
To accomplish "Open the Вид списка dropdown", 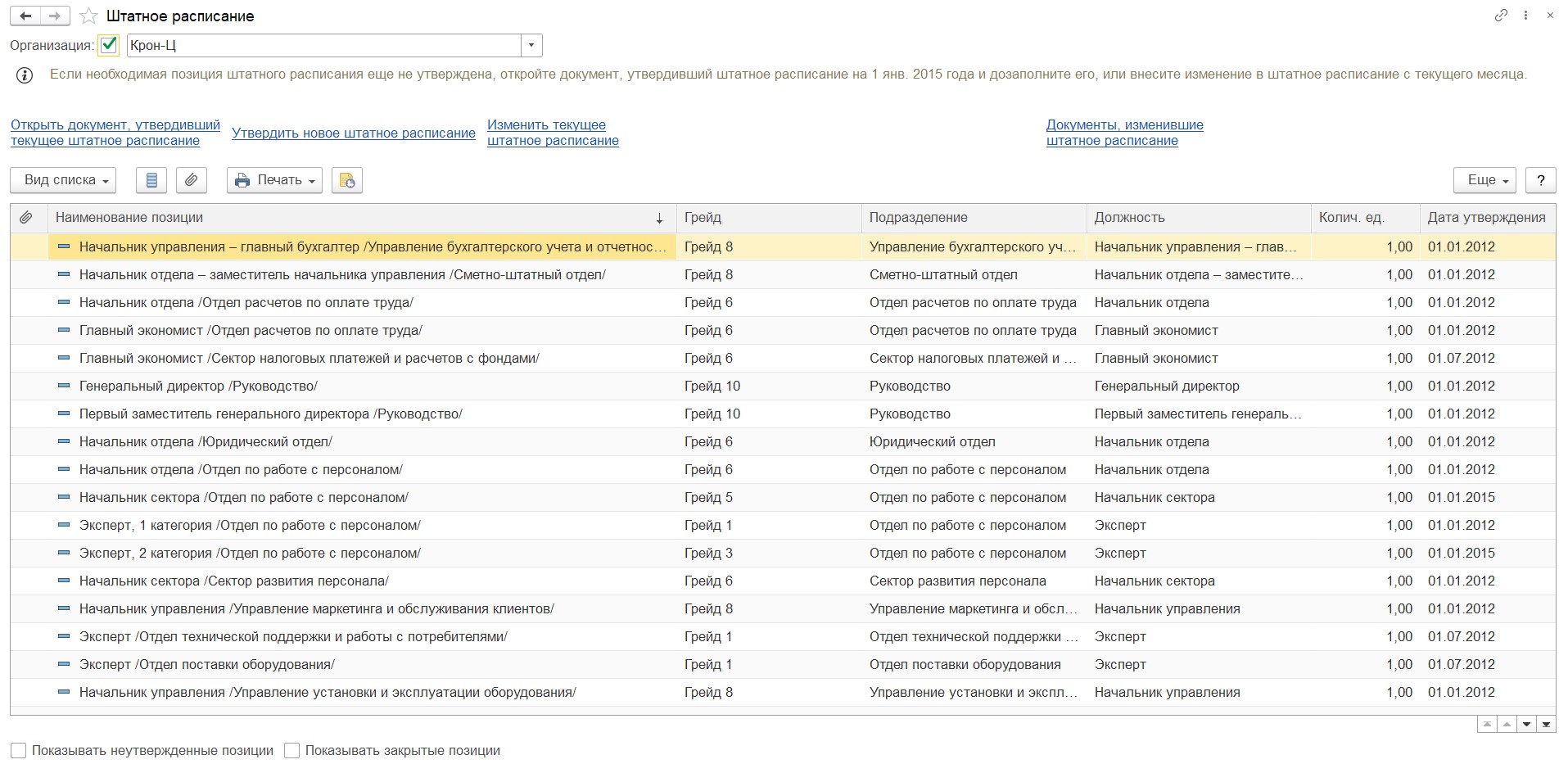I will (x=63, y=180).
